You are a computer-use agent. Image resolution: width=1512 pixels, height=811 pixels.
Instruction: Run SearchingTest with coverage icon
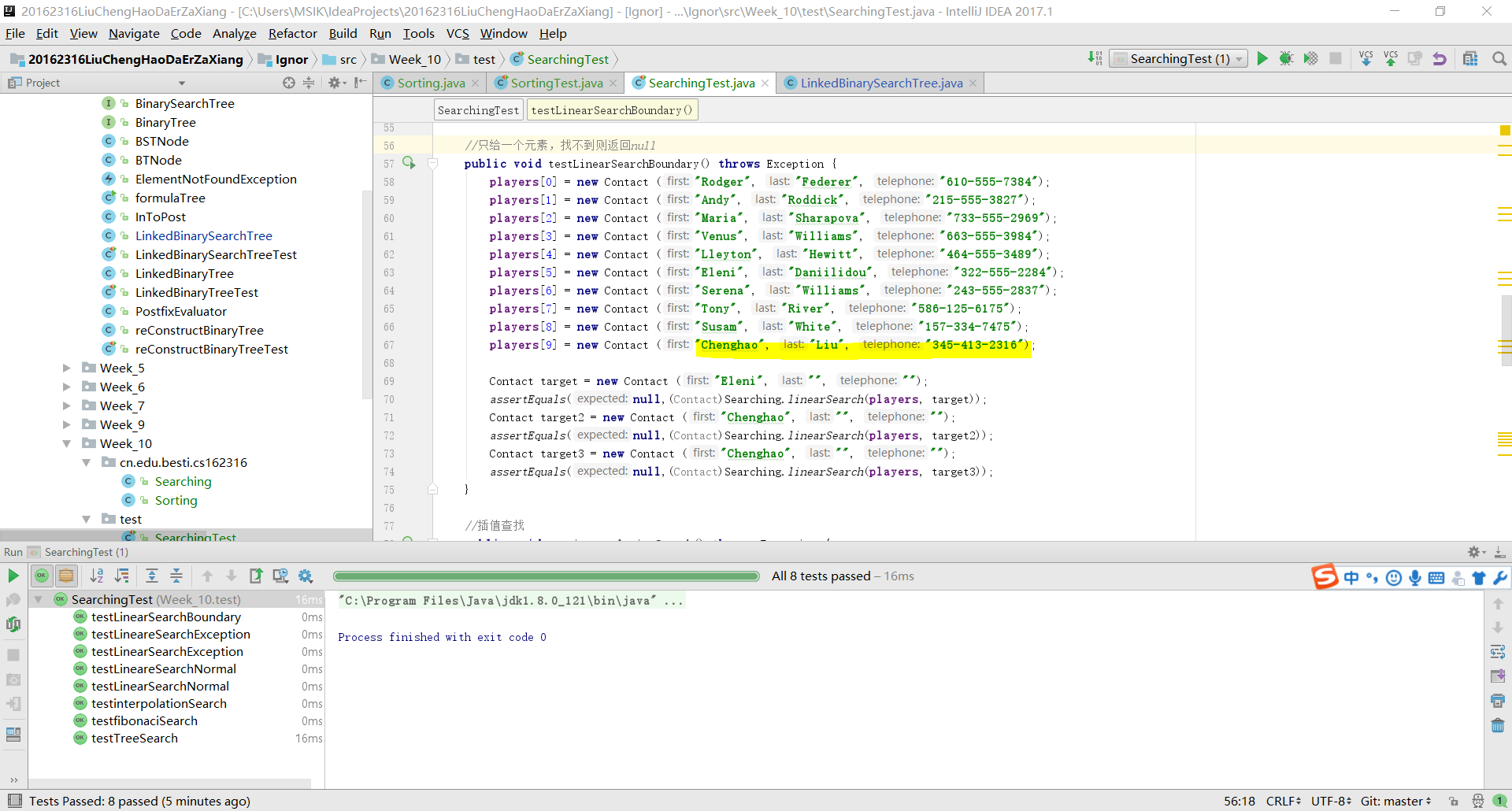(x=1310, y=58)
